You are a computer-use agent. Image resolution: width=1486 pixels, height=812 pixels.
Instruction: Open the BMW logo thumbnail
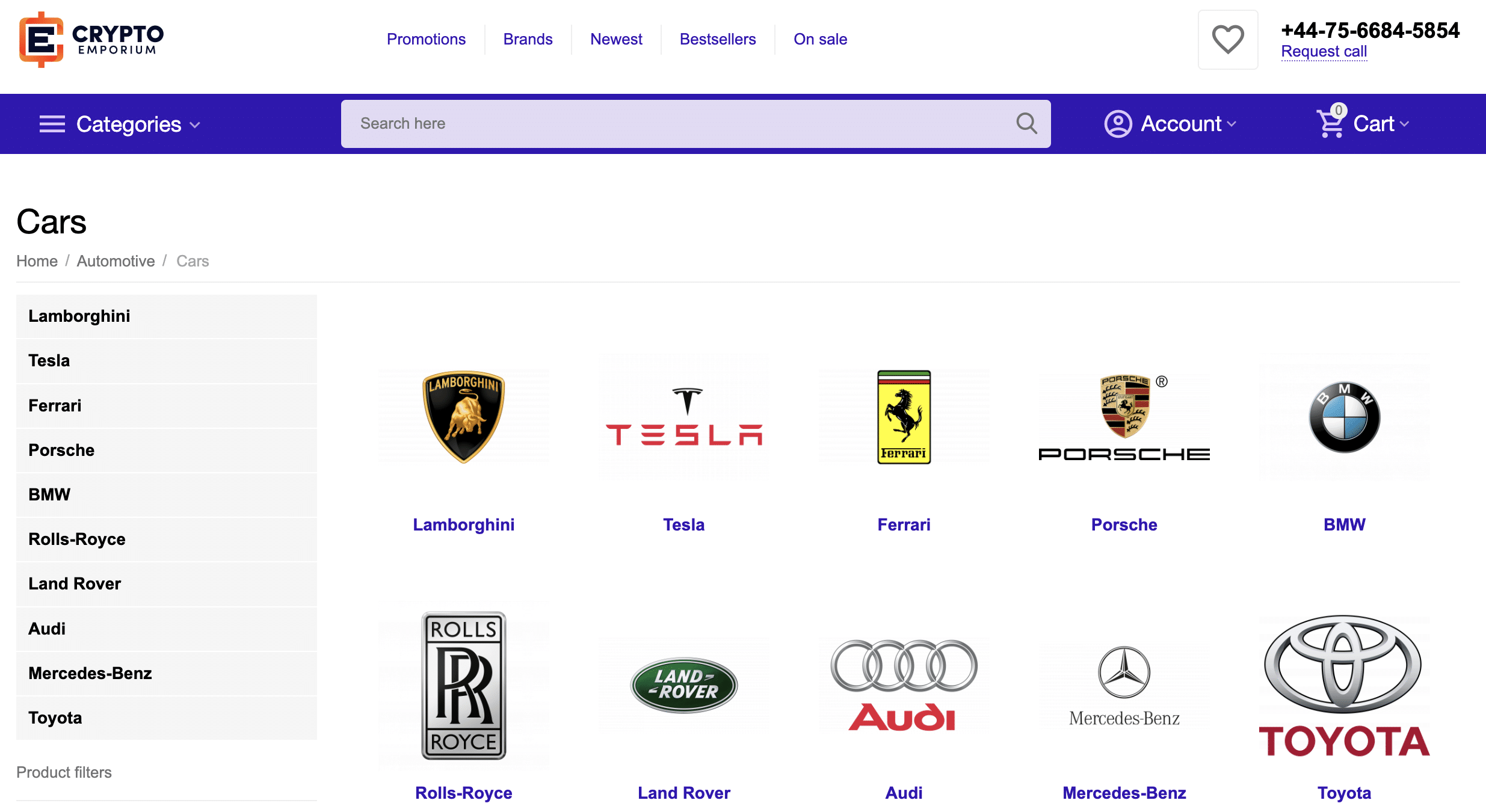click(1345, 417)
